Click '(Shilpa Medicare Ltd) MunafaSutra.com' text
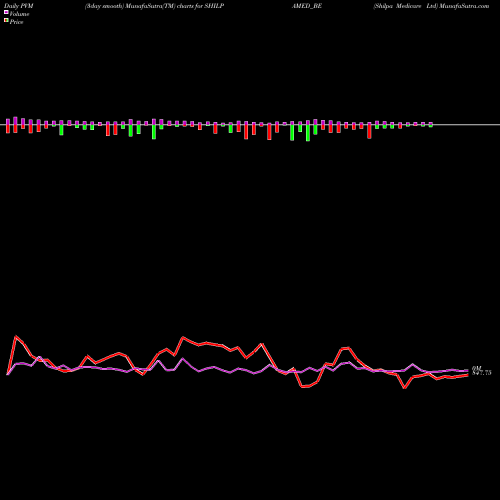The width and height of the screenshot is (500, 500). [431, 6]
